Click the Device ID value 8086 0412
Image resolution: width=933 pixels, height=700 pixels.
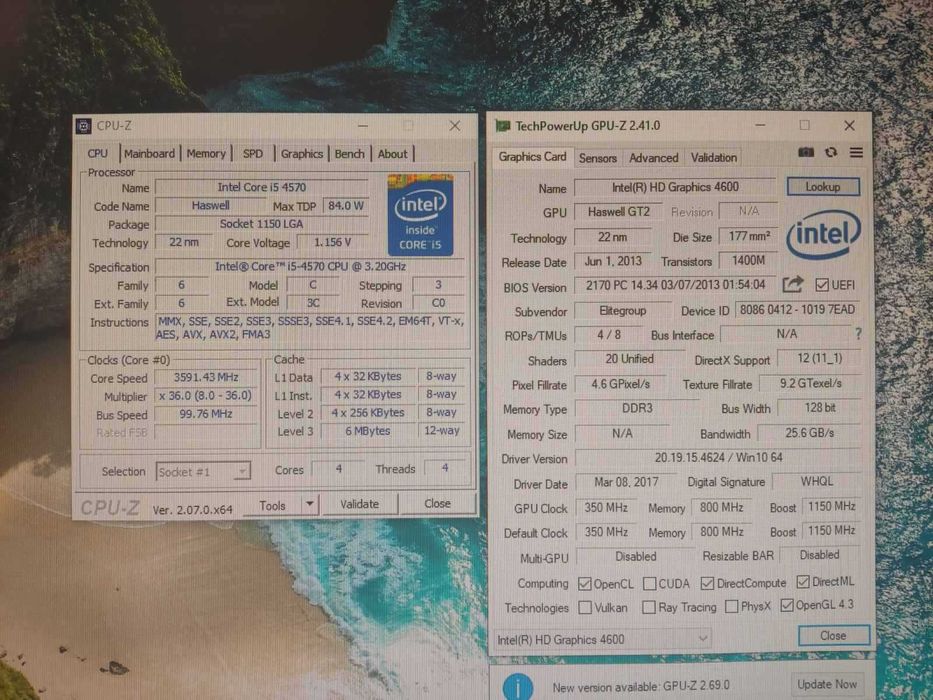[797, 310]
